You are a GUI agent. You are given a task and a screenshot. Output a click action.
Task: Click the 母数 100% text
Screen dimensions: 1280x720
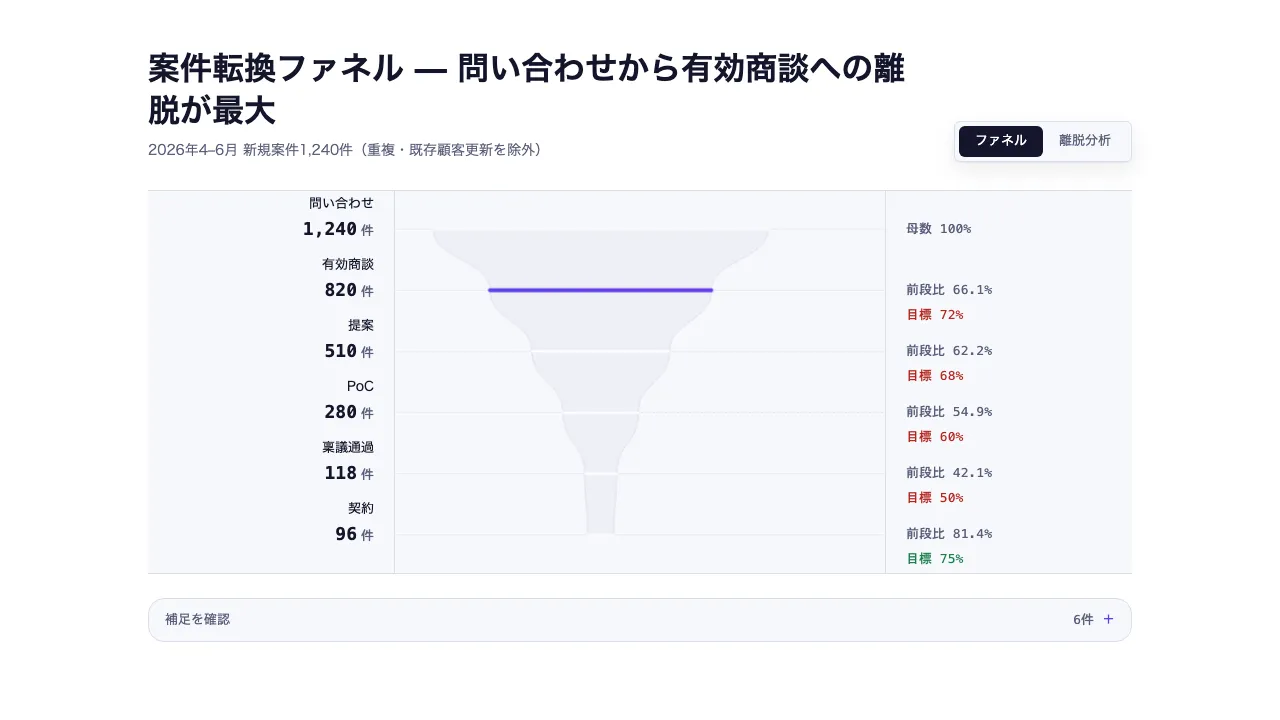pos(939,229)
